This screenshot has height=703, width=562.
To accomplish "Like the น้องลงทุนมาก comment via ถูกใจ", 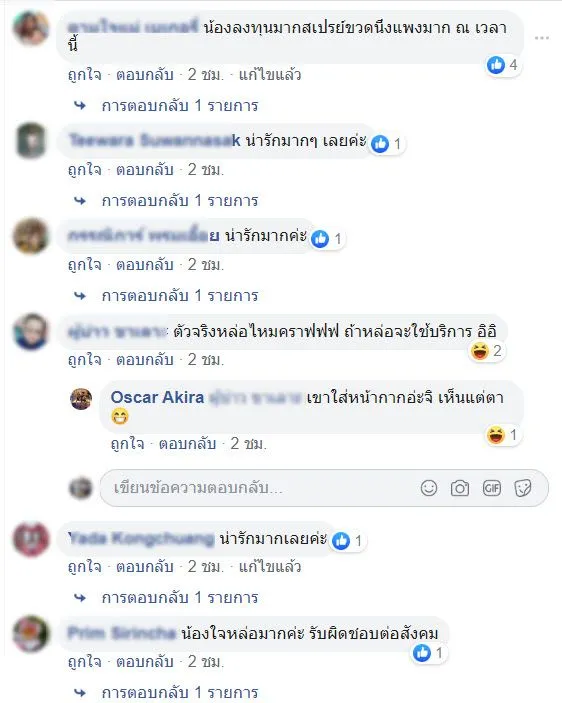I will coord(85,74).
